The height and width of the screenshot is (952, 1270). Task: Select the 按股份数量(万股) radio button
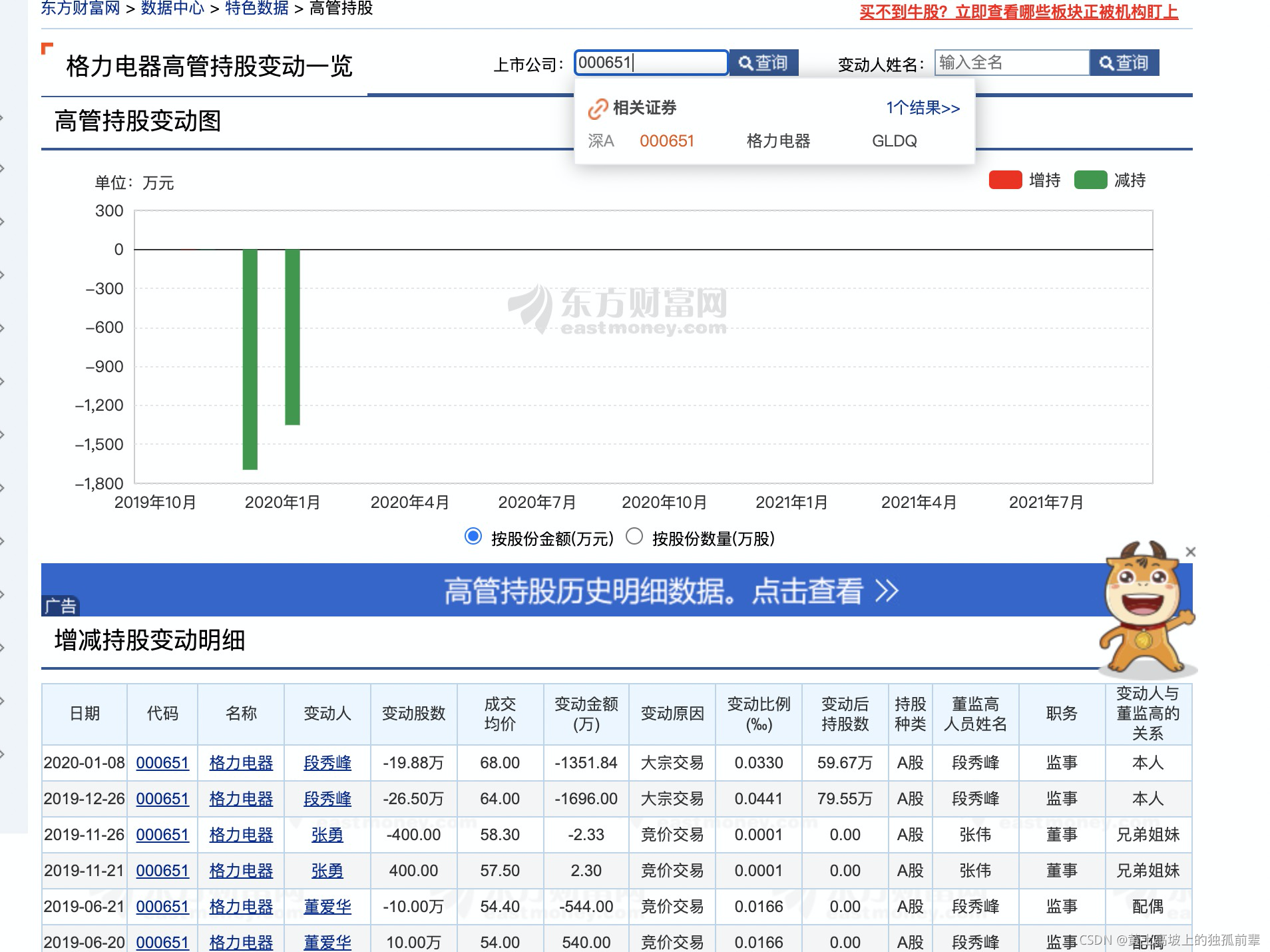[634, 535]
